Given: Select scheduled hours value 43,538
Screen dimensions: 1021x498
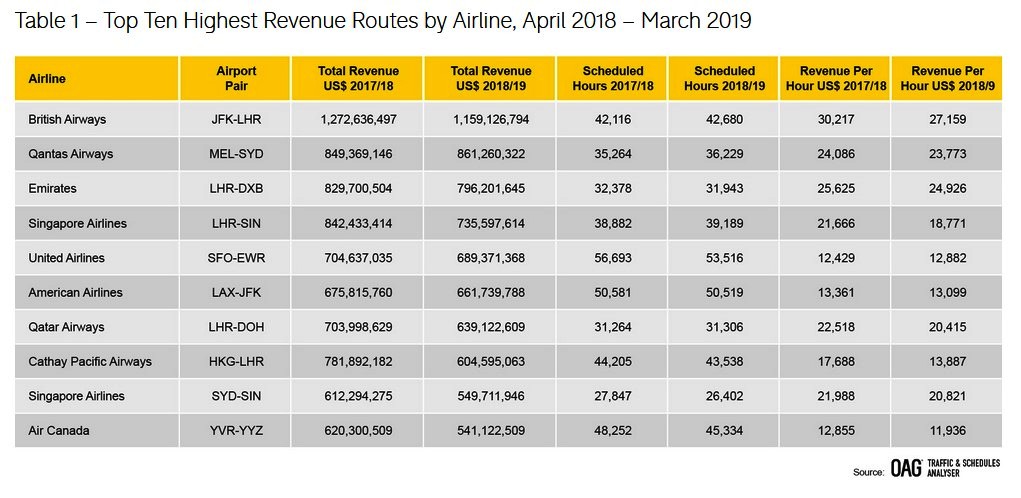Looking at the screenshot, I should pyautogui.click(x=724, y=361).
